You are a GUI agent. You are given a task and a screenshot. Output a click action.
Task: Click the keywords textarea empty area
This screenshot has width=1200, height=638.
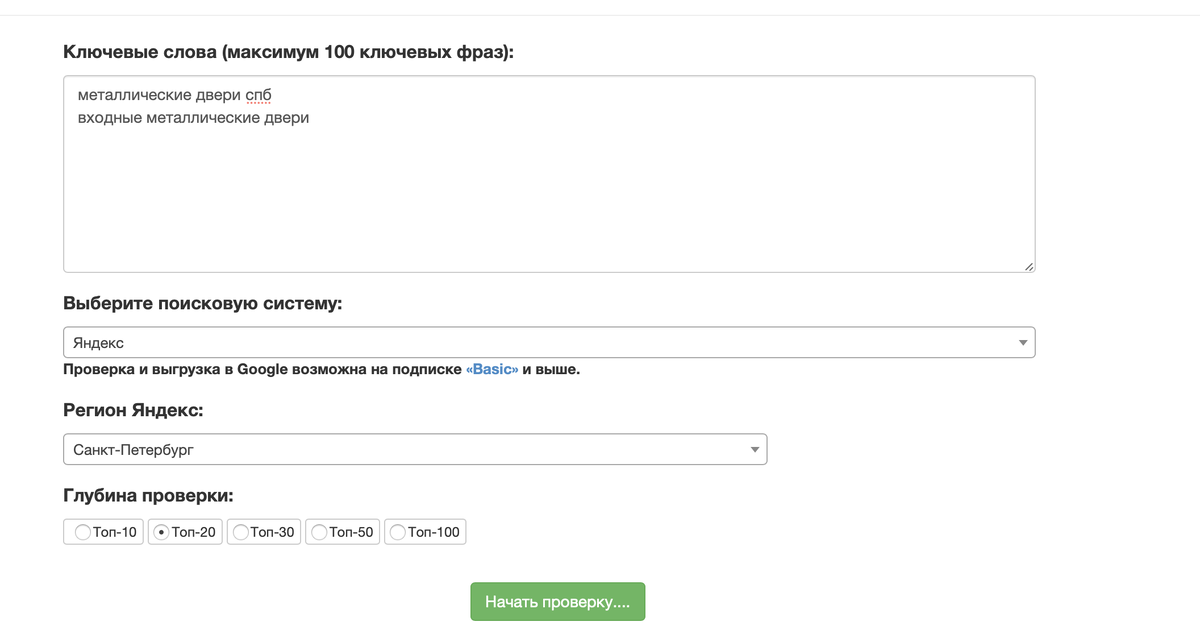(x=548, y=200)
